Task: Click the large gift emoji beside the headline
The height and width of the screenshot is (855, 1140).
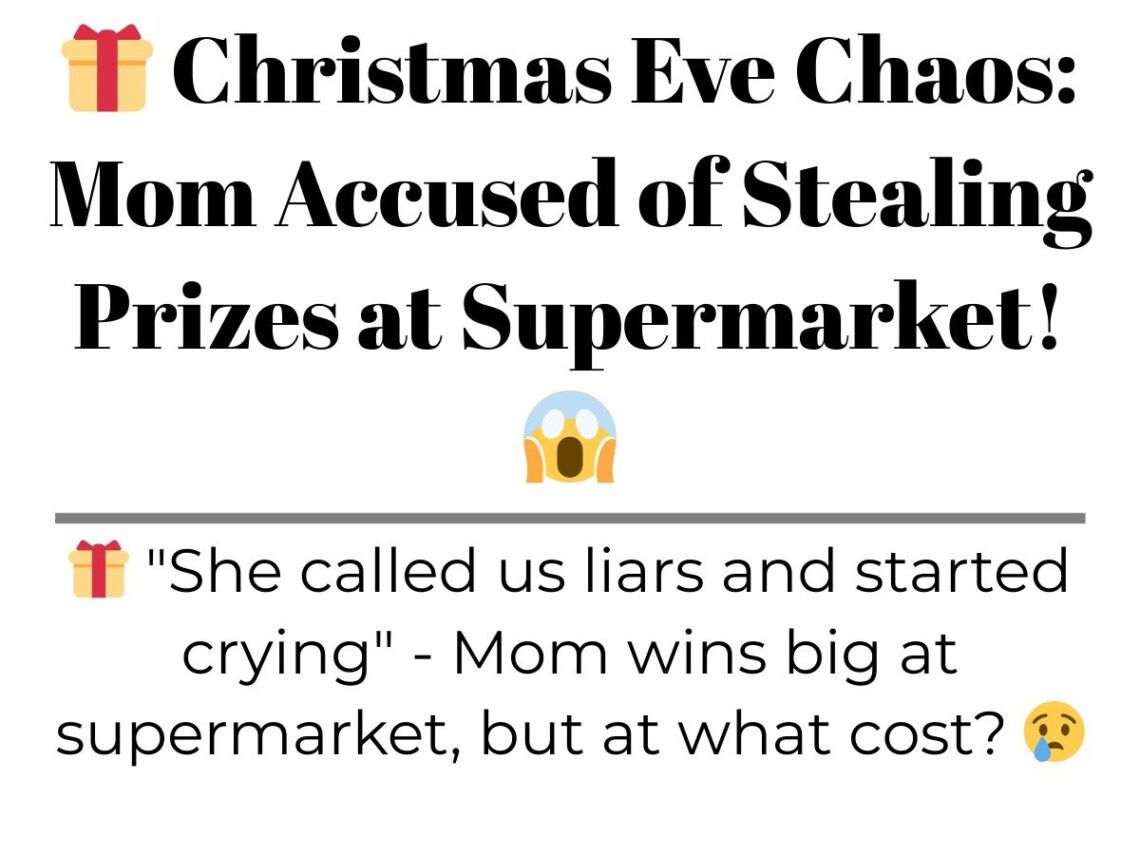Action: (107, 68)
